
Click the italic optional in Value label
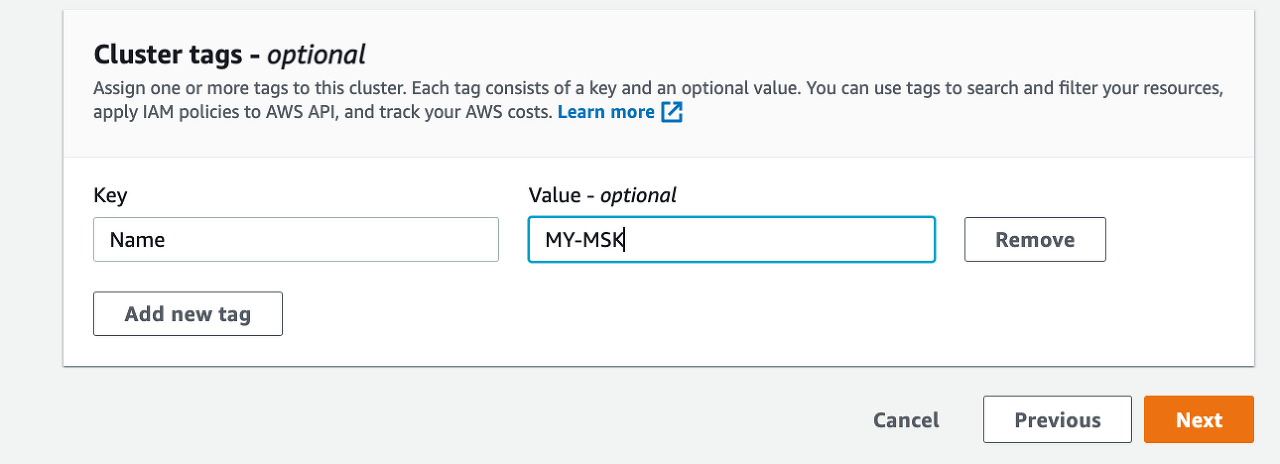click(x=638, y=195)
